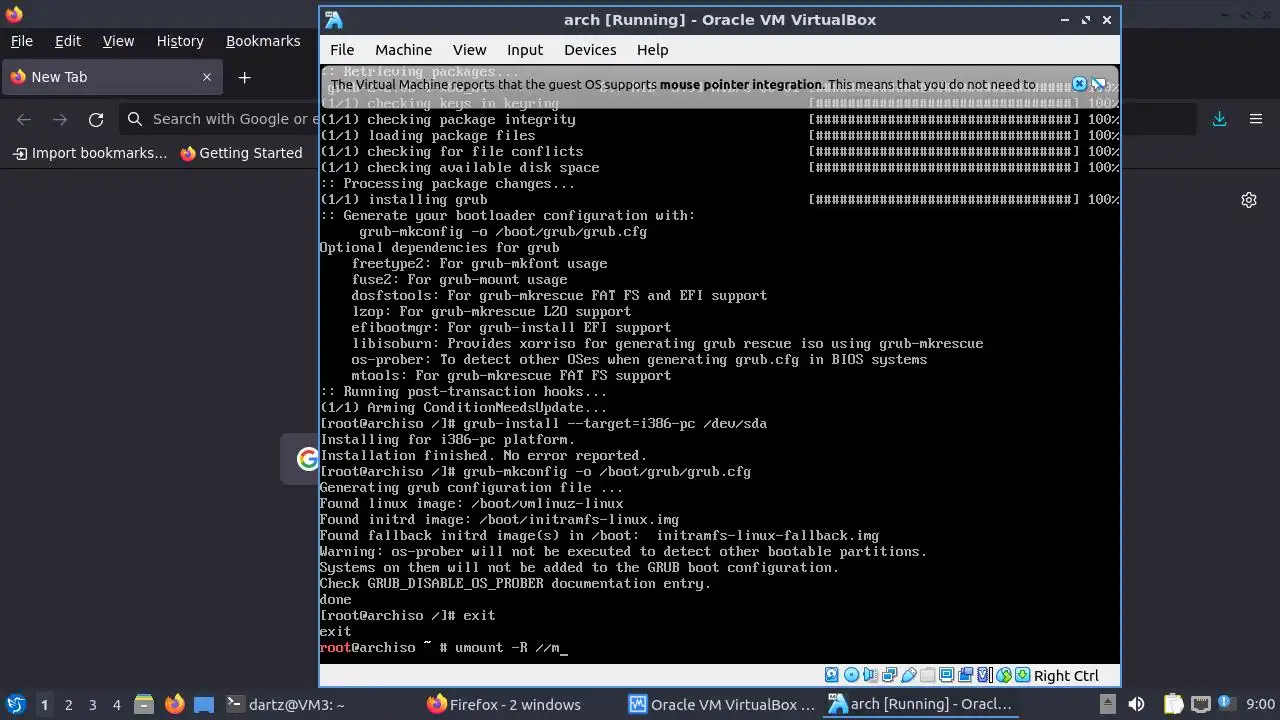Open the VirtualBox File menu
This screenshot has height=720, width=1280.
(x=342, y=49)
